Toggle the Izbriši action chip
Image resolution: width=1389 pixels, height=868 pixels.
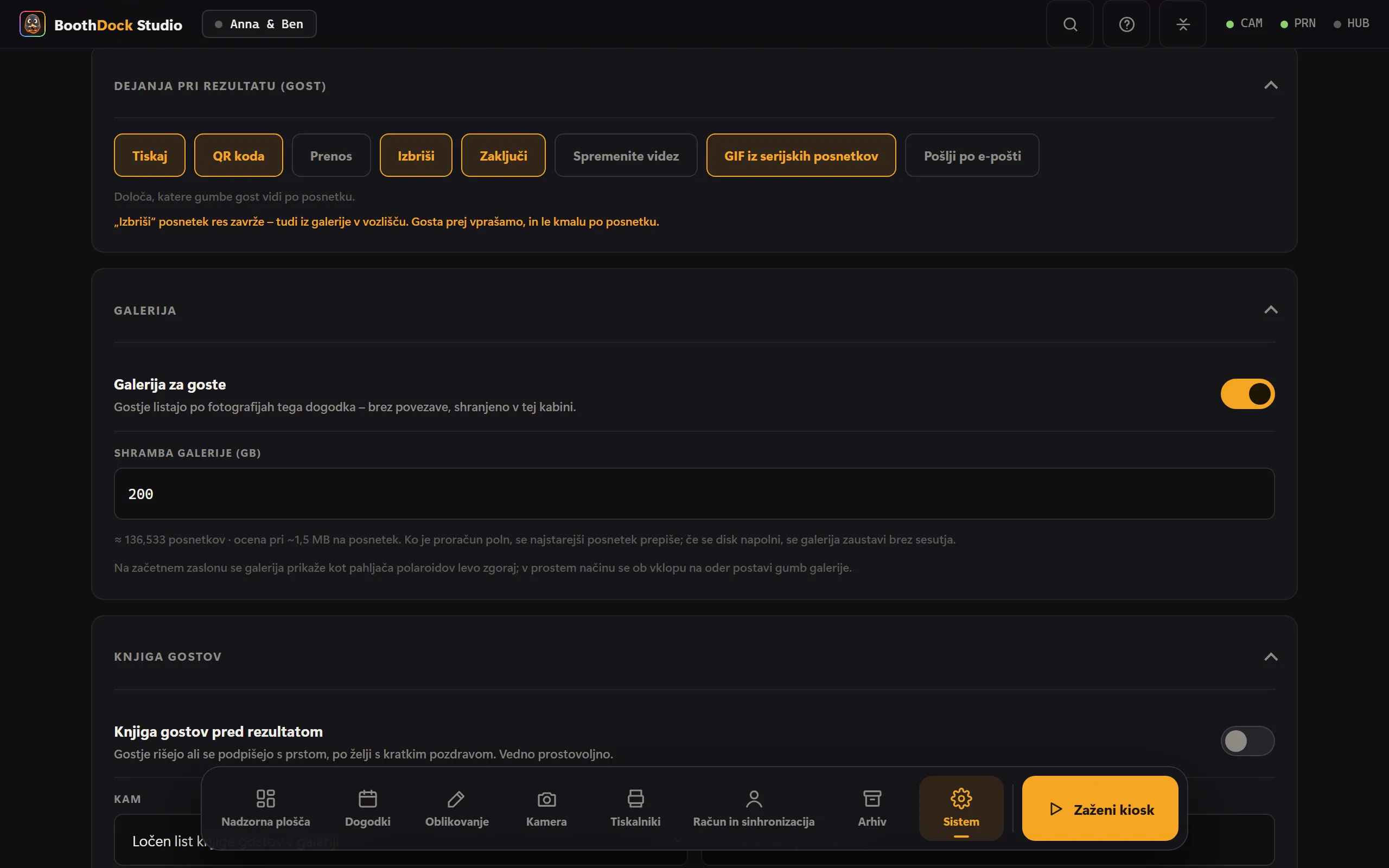(x=416, y=155)
